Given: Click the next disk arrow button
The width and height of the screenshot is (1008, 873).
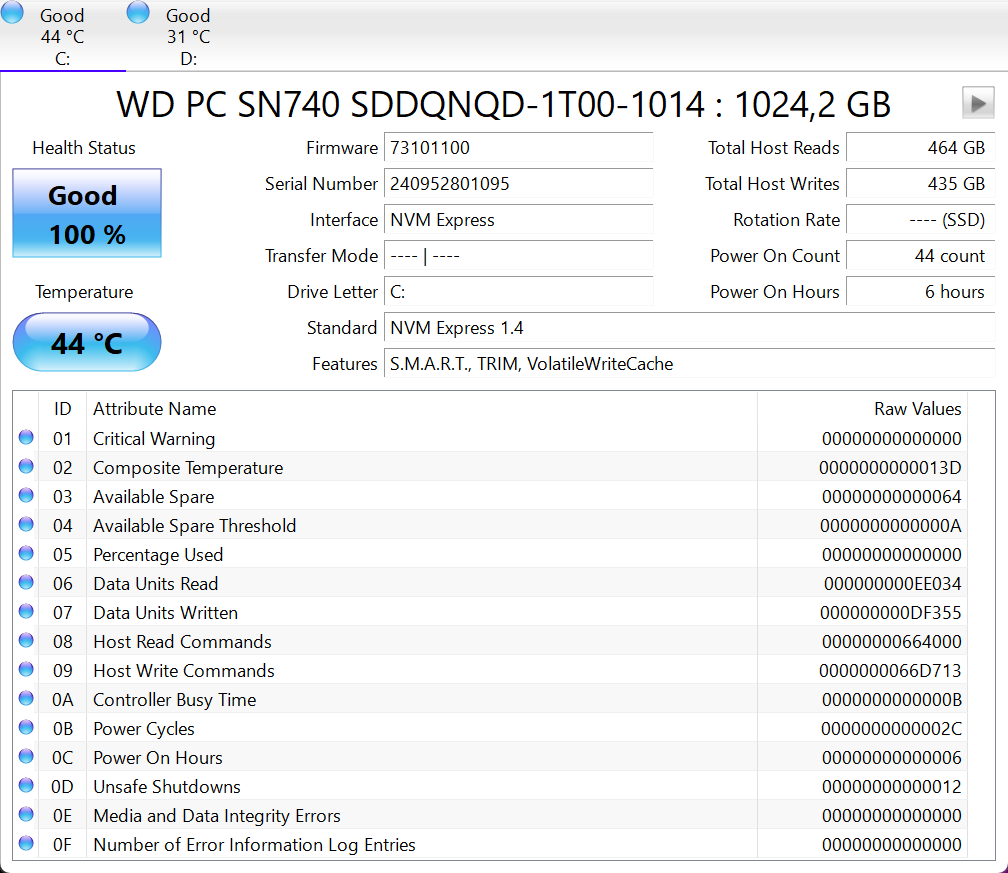Looking at the screenshot, I should tap(977, 103).
